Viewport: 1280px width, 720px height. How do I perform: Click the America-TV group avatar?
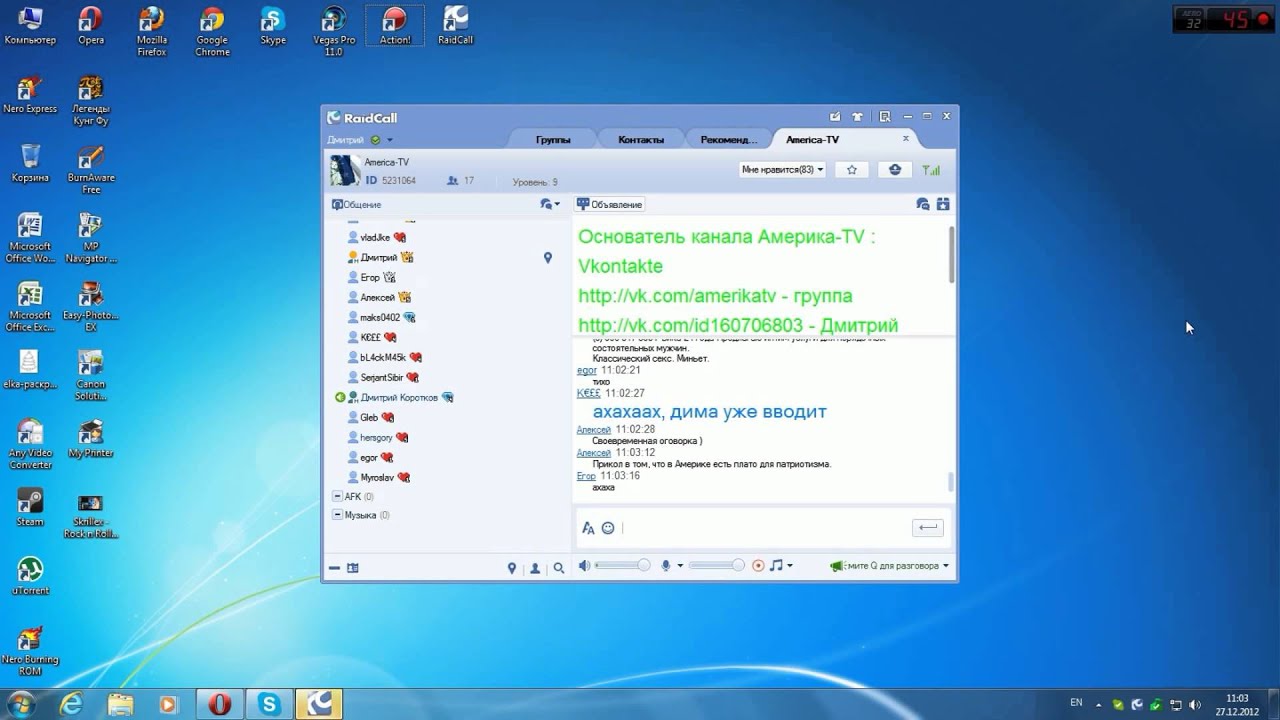coord(345,170)
